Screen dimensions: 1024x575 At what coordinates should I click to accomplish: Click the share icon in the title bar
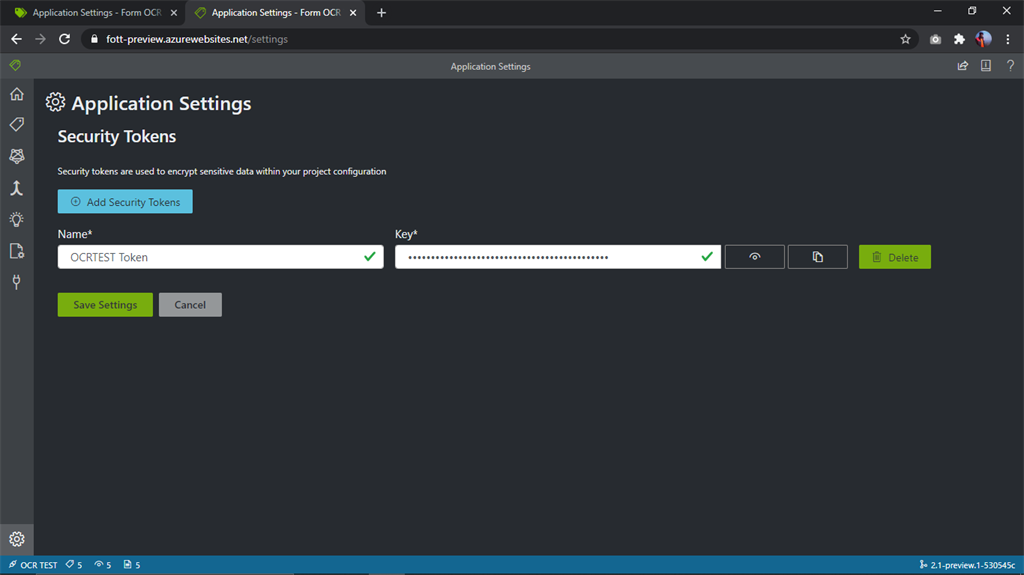(963, 65)
